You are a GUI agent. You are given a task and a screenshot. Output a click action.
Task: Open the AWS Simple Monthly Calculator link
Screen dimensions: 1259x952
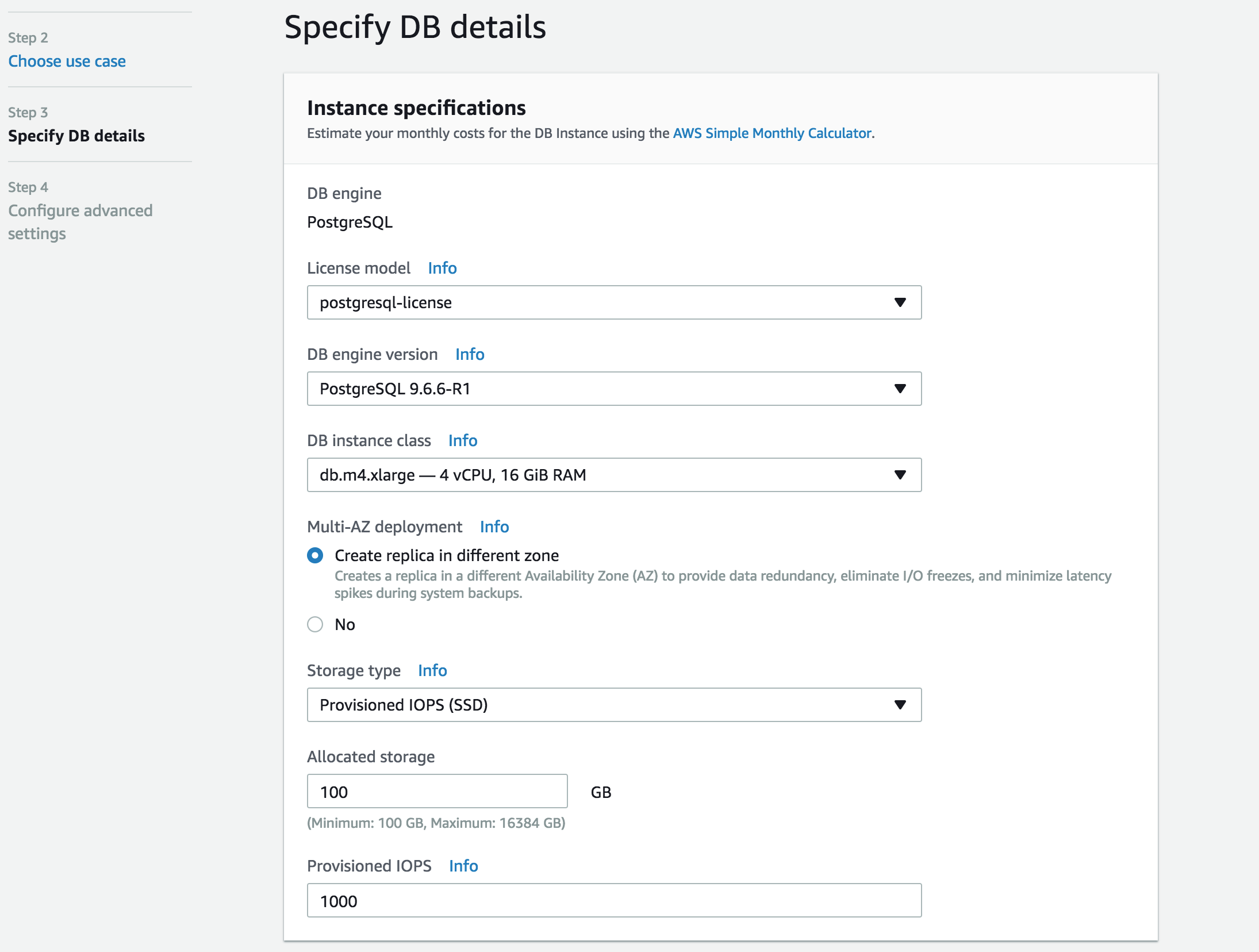(771, 133)
